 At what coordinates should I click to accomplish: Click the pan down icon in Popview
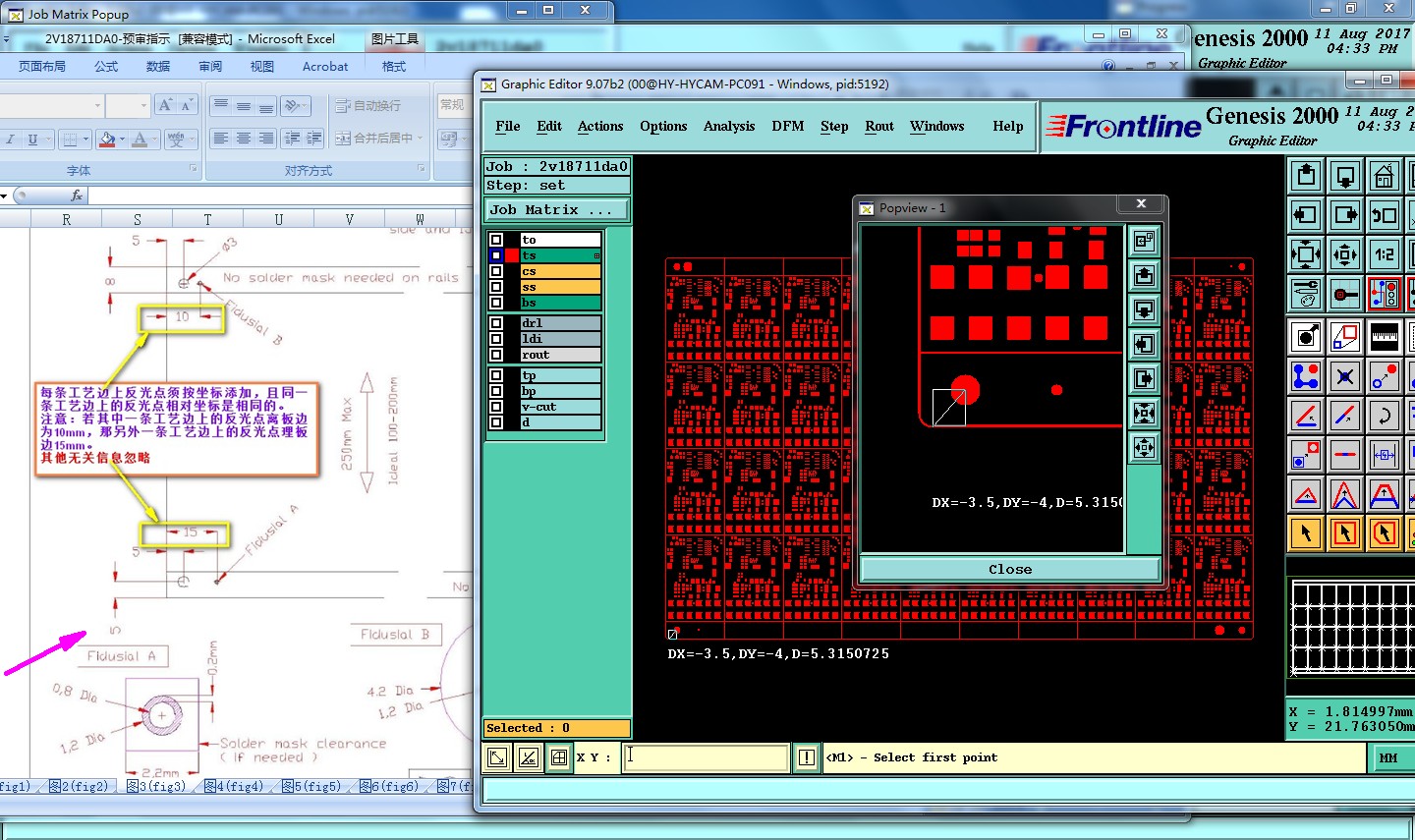coord(1144,309)
